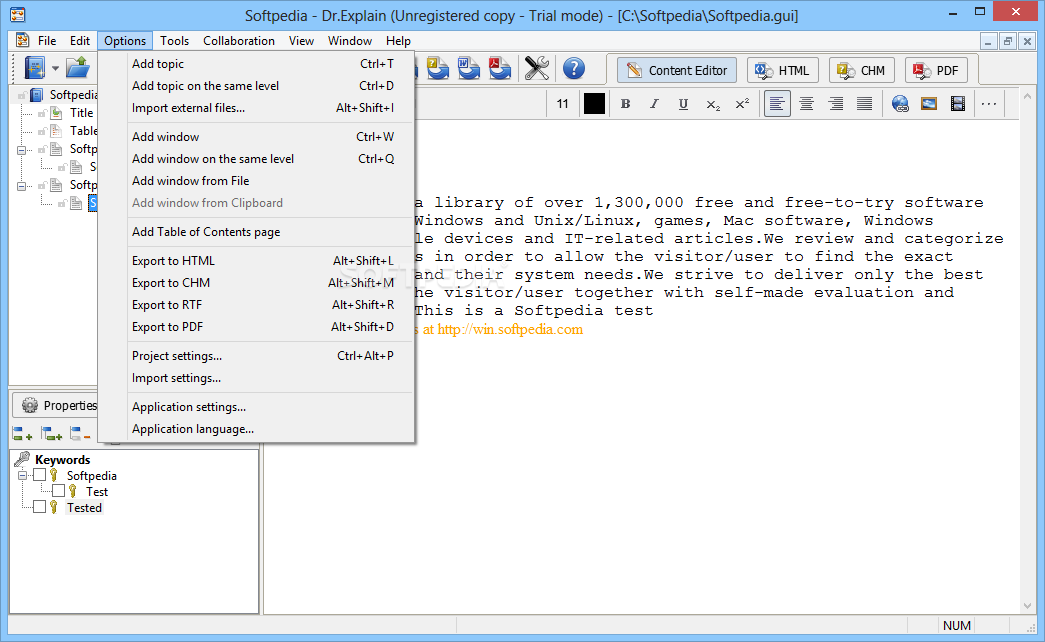Open the File menu
This screenshot has width=1045, height=642.
[x=47, y=41]
